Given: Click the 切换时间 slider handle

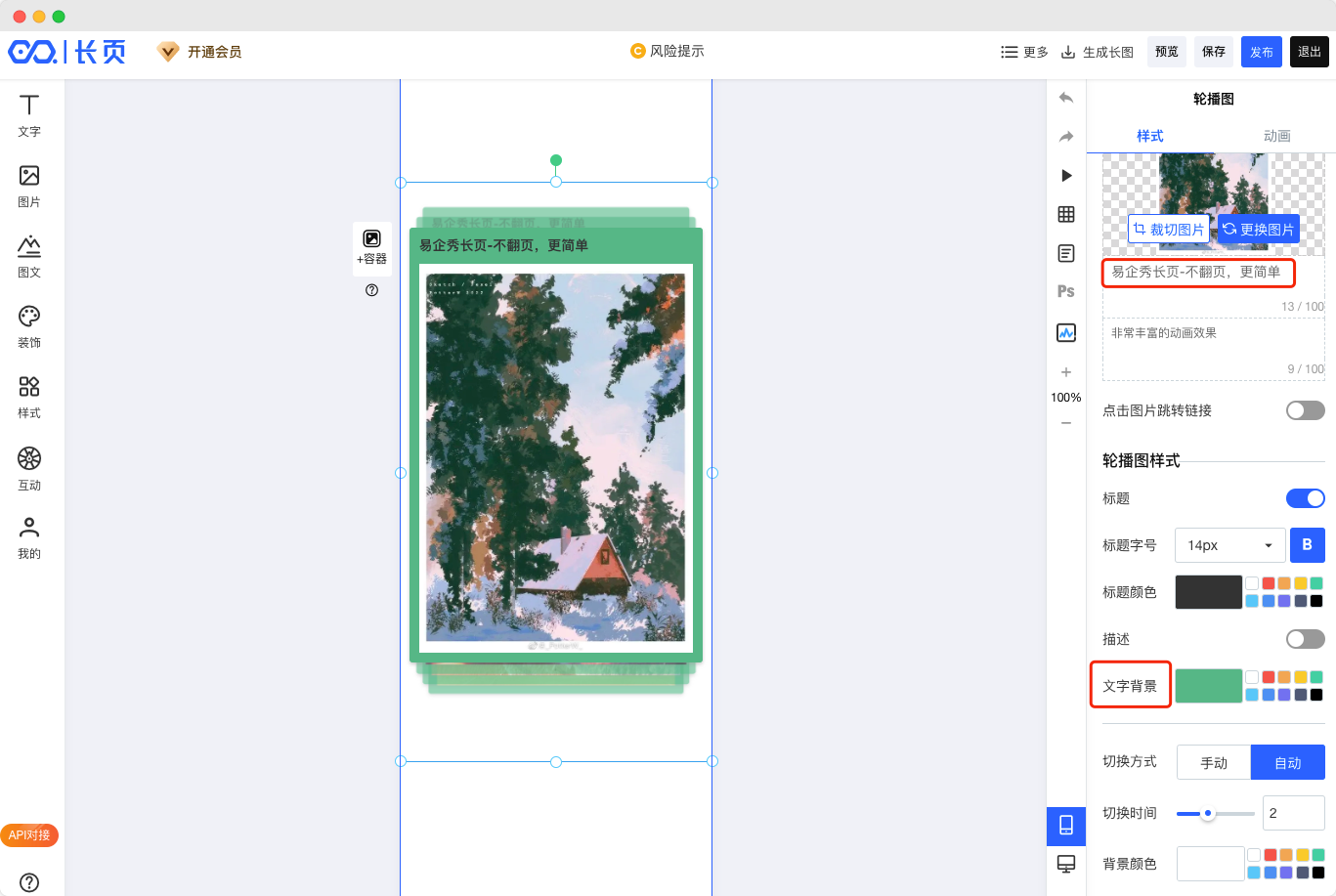Looking at the screenshot, I should [x=1208, y=813].
